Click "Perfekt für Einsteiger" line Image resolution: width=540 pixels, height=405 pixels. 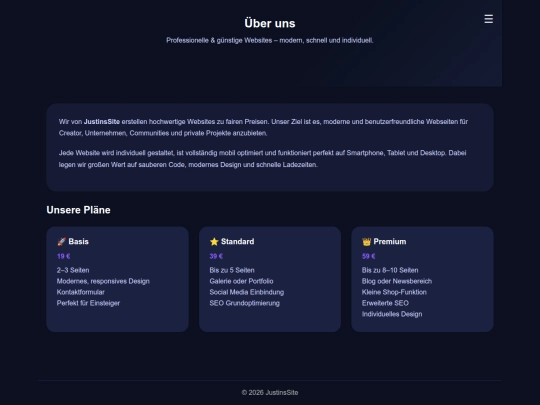tap(88, 303)
